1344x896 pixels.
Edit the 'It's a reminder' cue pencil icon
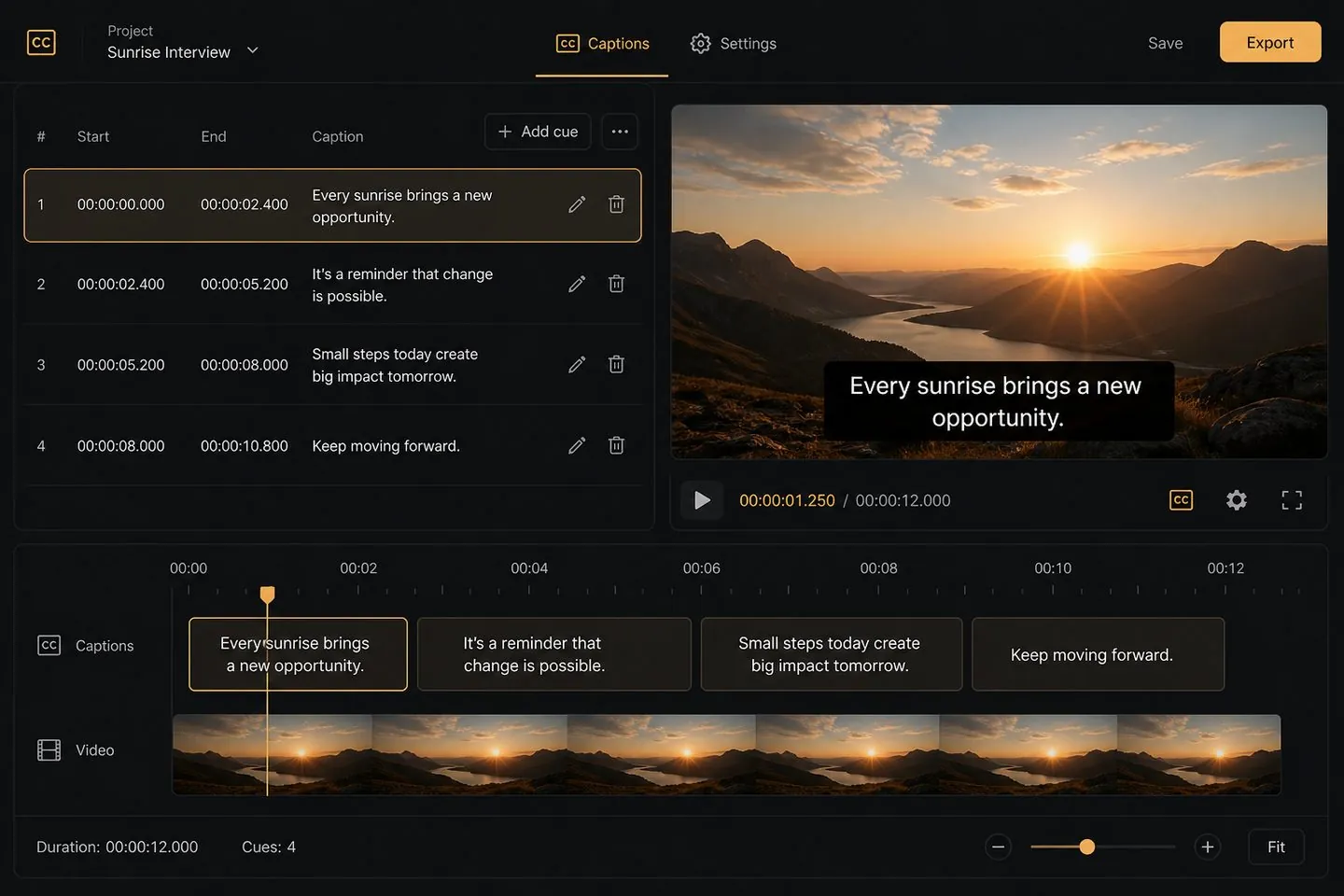(577, 284)
